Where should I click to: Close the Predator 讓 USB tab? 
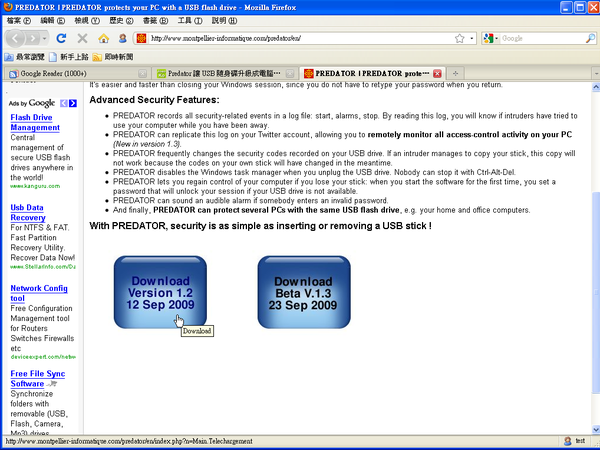[290, 73]
